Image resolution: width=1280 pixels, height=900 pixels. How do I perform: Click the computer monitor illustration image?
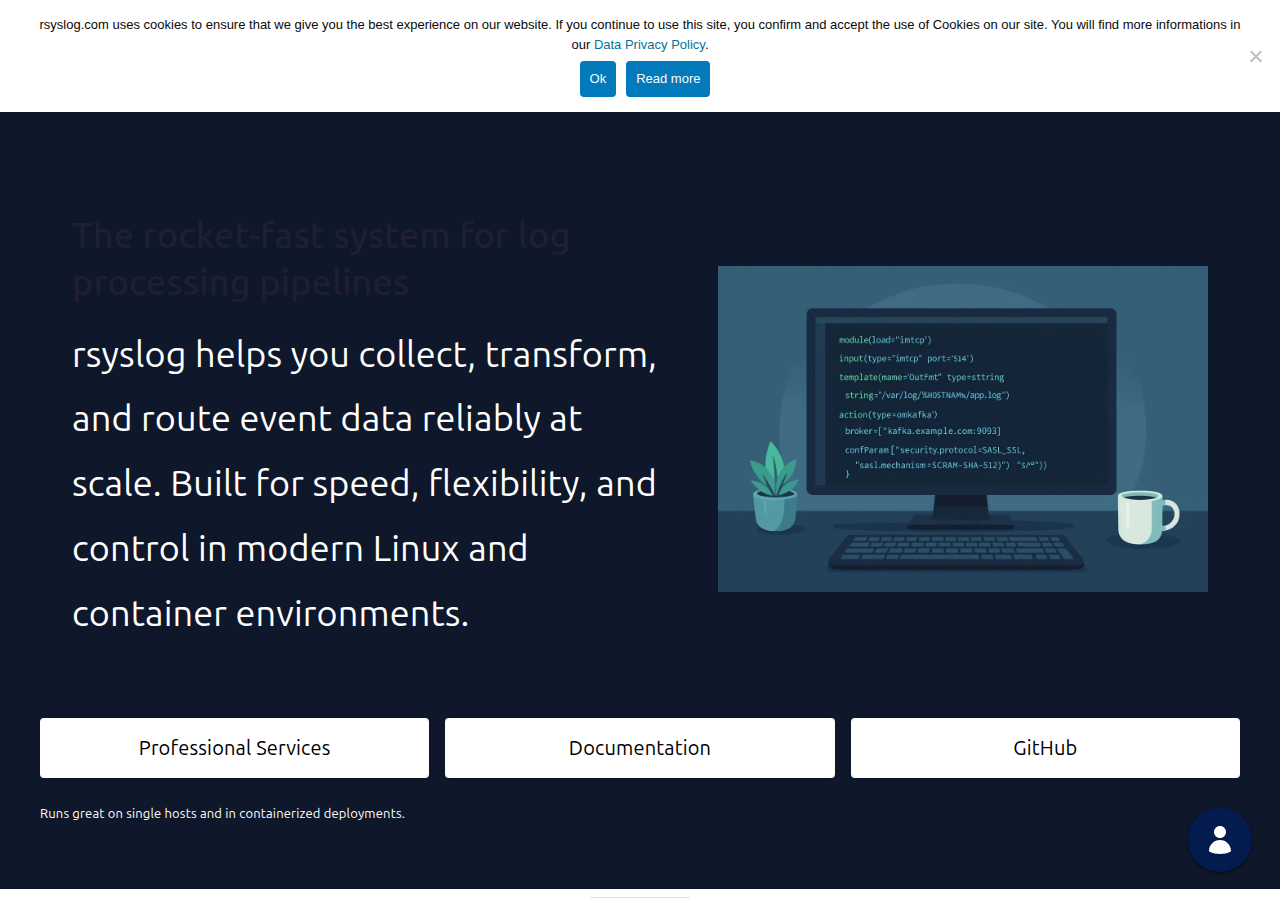coord(963,429)
